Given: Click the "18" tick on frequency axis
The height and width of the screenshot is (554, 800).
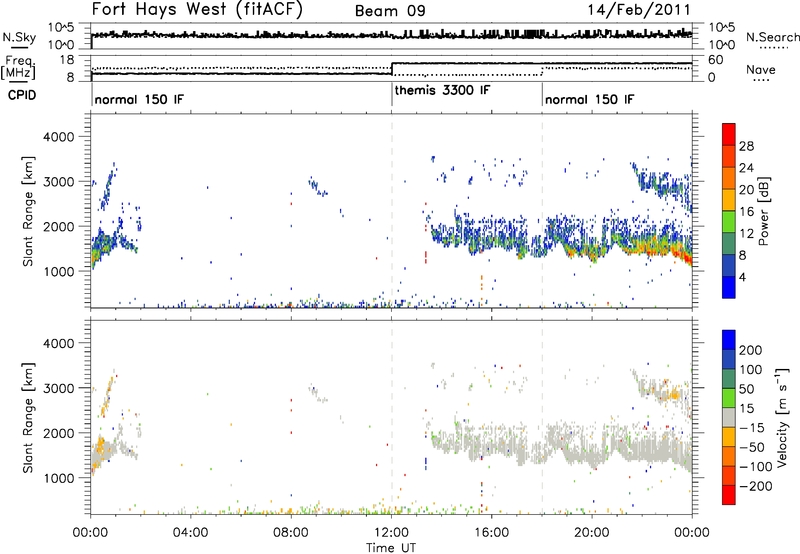Looking at the screenshot, I should 67,60.
